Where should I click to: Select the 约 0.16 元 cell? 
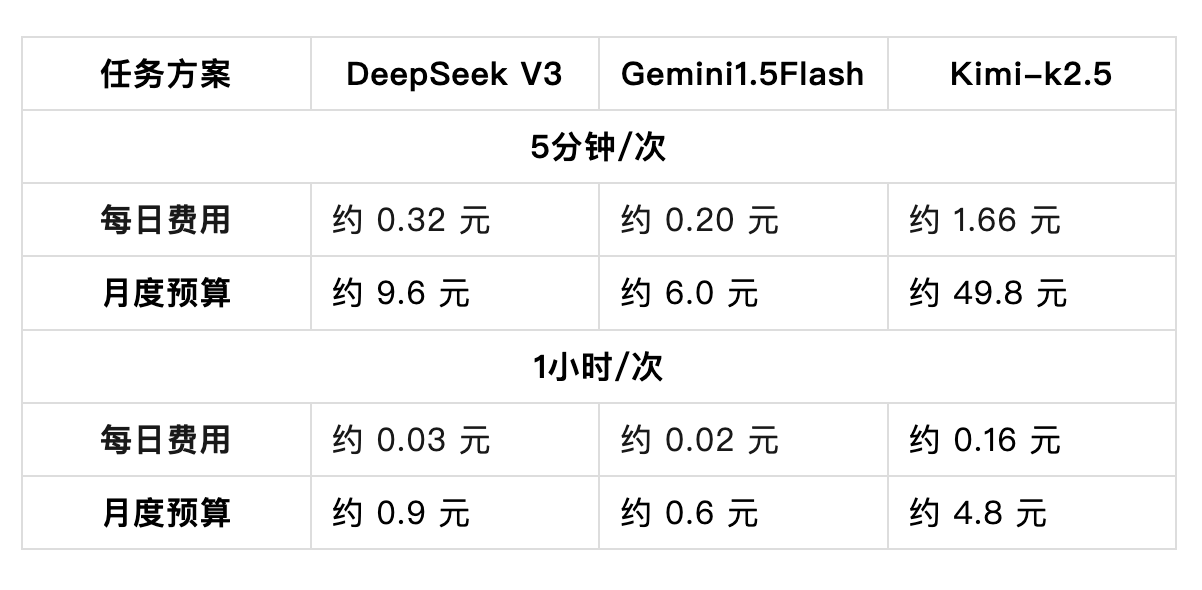pos(985,440)
